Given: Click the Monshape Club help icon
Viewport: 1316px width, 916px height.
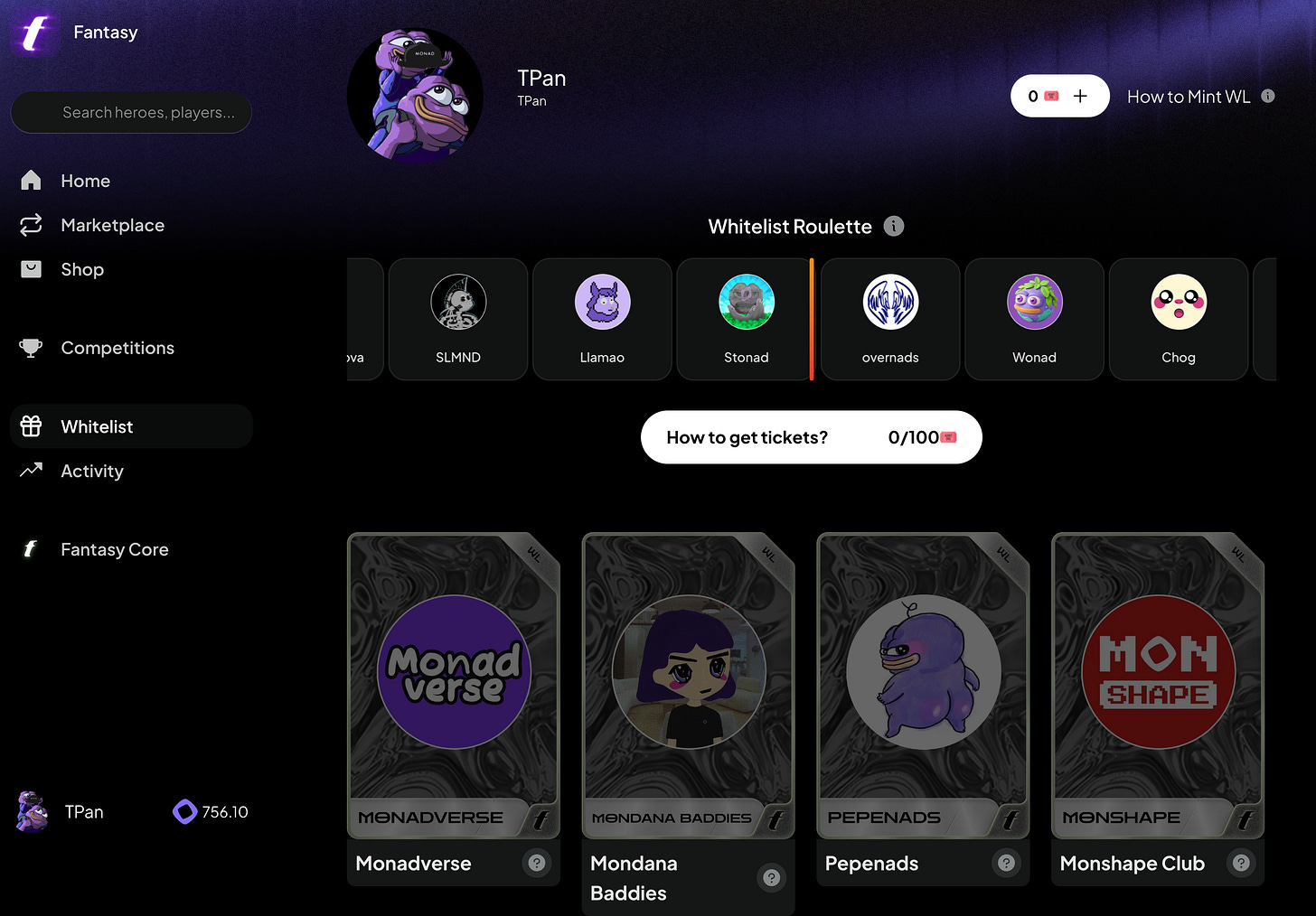Looking at the screenshot, I should click(x=1241, y=863).
